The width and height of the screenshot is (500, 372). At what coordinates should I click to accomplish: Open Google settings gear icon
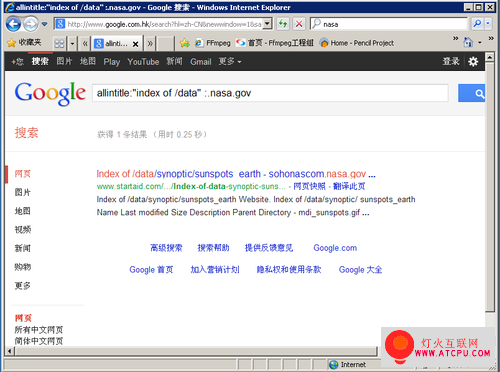click(473, 62)
